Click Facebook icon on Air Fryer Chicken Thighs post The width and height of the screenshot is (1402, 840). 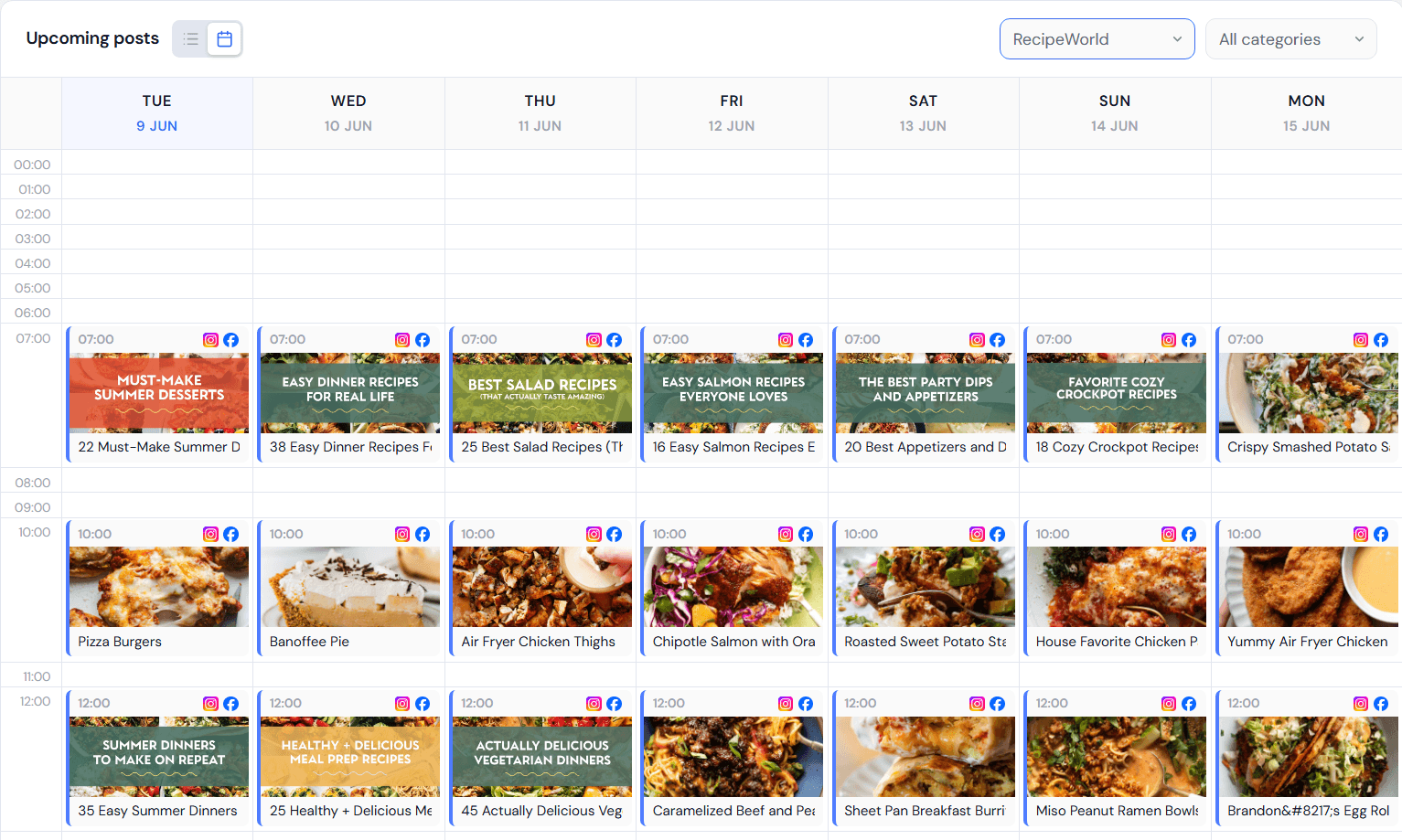pos(615,535)
